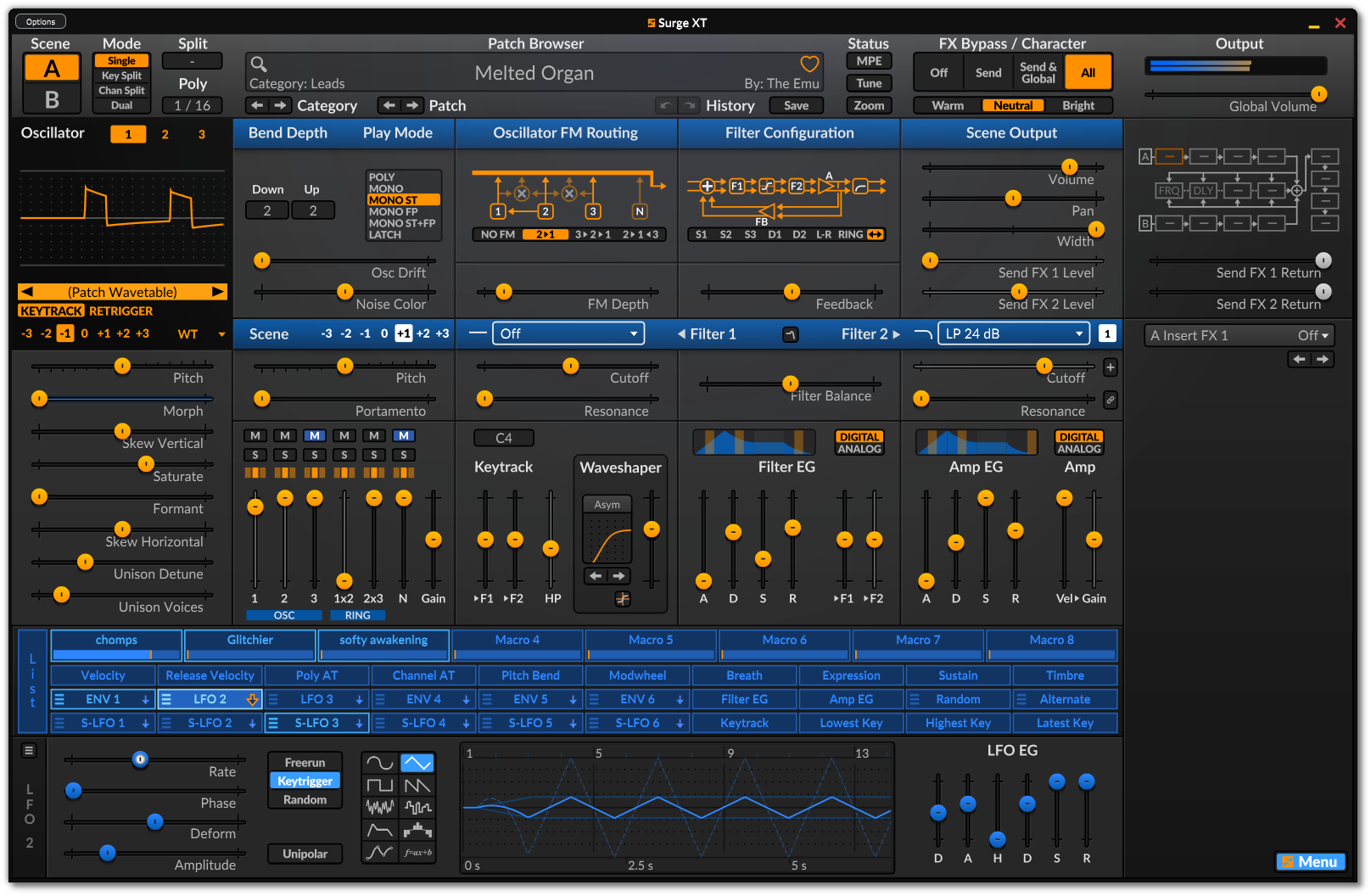The width and height of the screenshot is (1371, 896).
Task: Select the chomps macro
Action: pos(116,645)
